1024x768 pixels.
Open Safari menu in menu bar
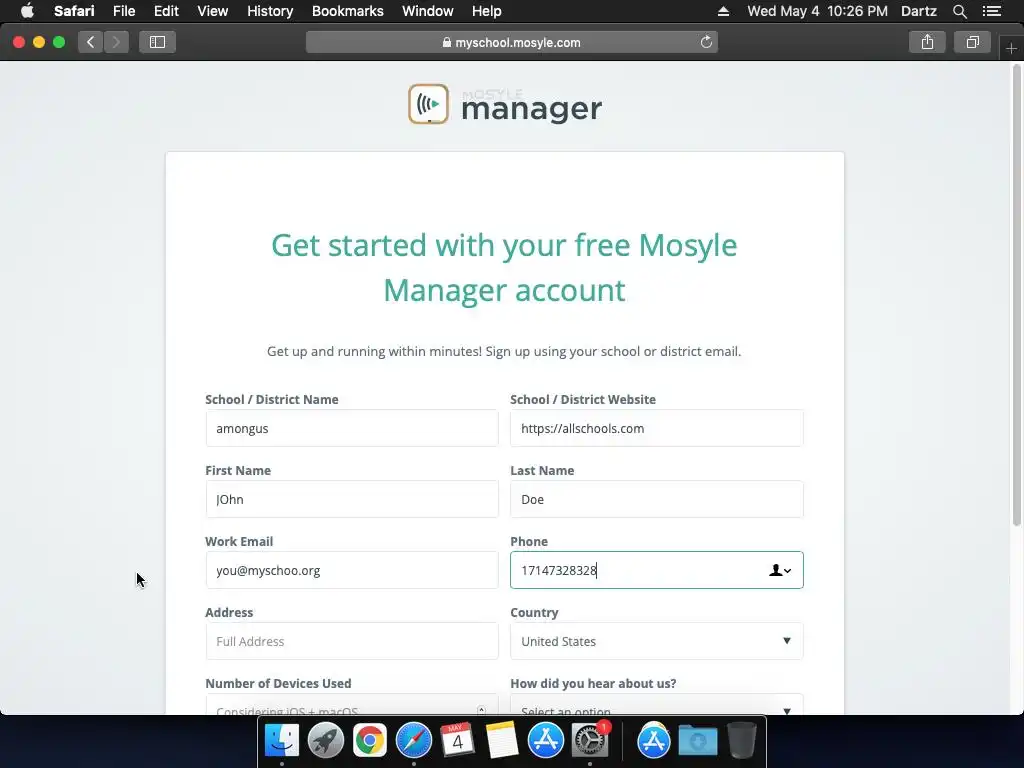pos(74,11)
